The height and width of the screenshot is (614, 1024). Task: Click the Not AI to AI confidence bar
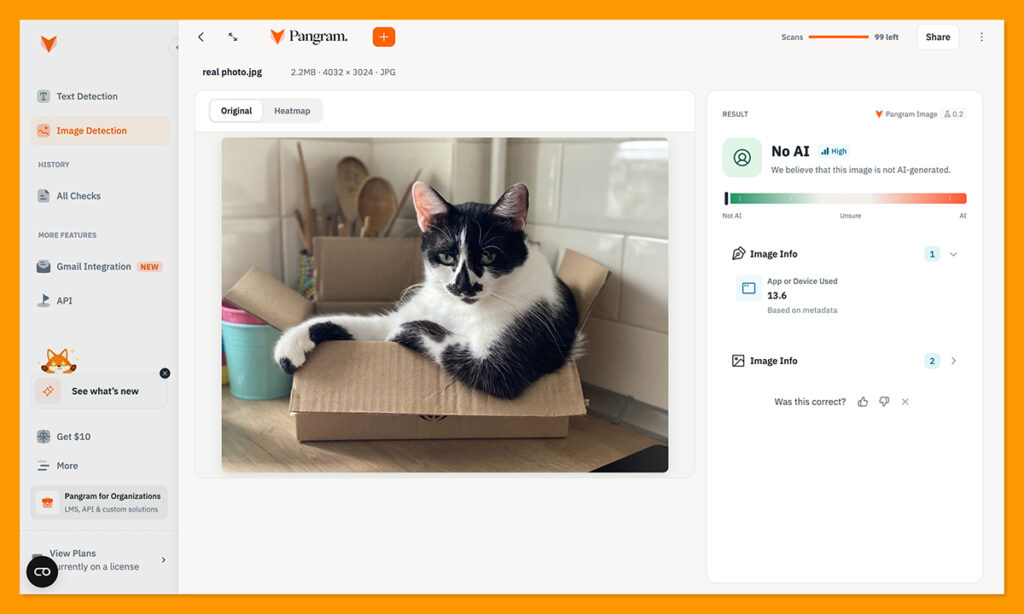pos(845,199)
